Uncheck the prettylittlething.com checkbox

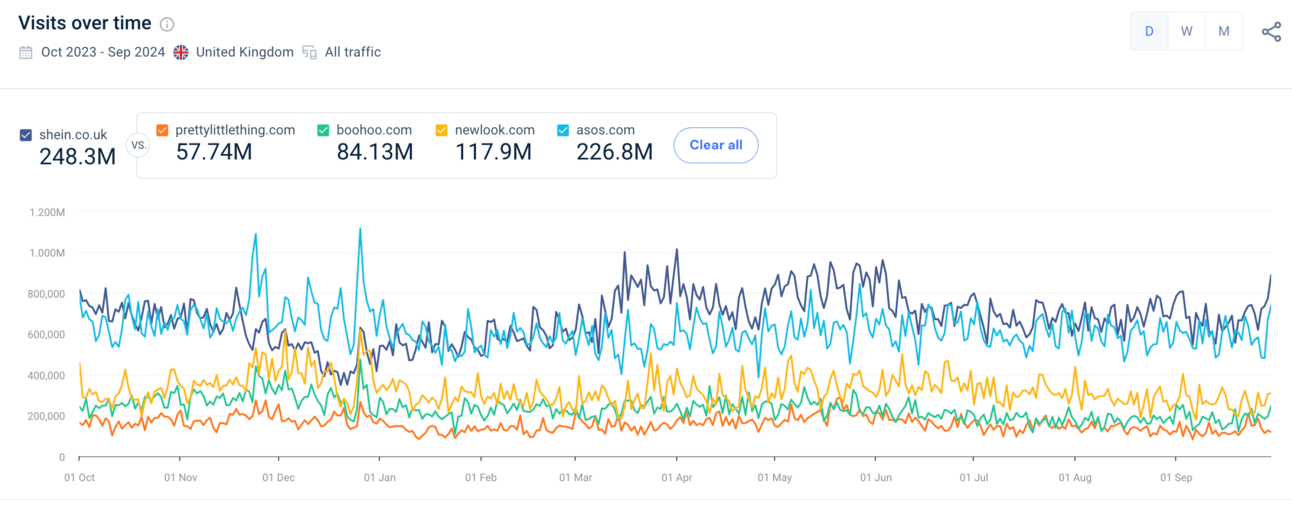pyautogui.click(x=163, y=130)
